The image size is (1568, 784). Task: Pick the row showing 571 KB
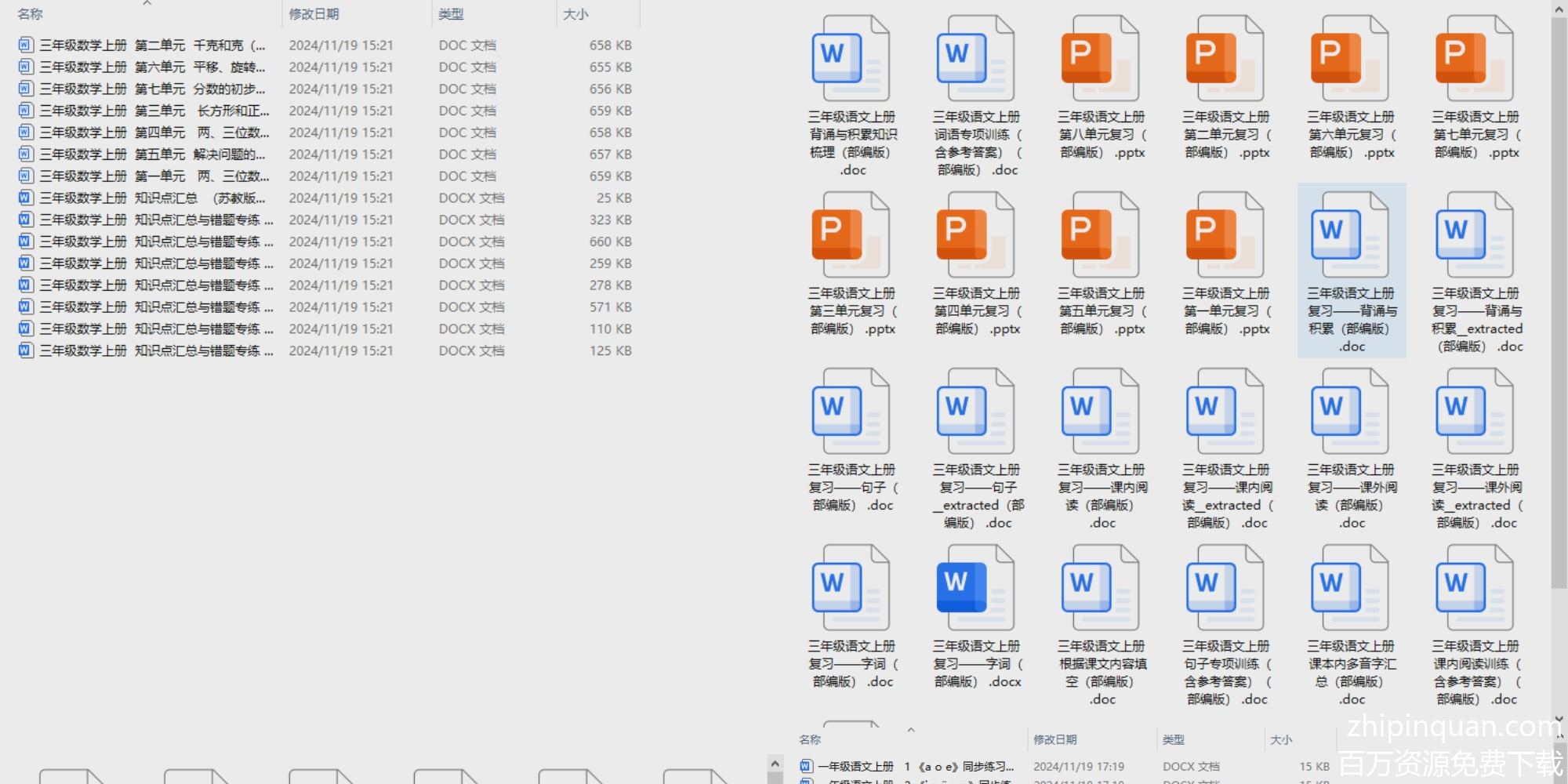325,307
